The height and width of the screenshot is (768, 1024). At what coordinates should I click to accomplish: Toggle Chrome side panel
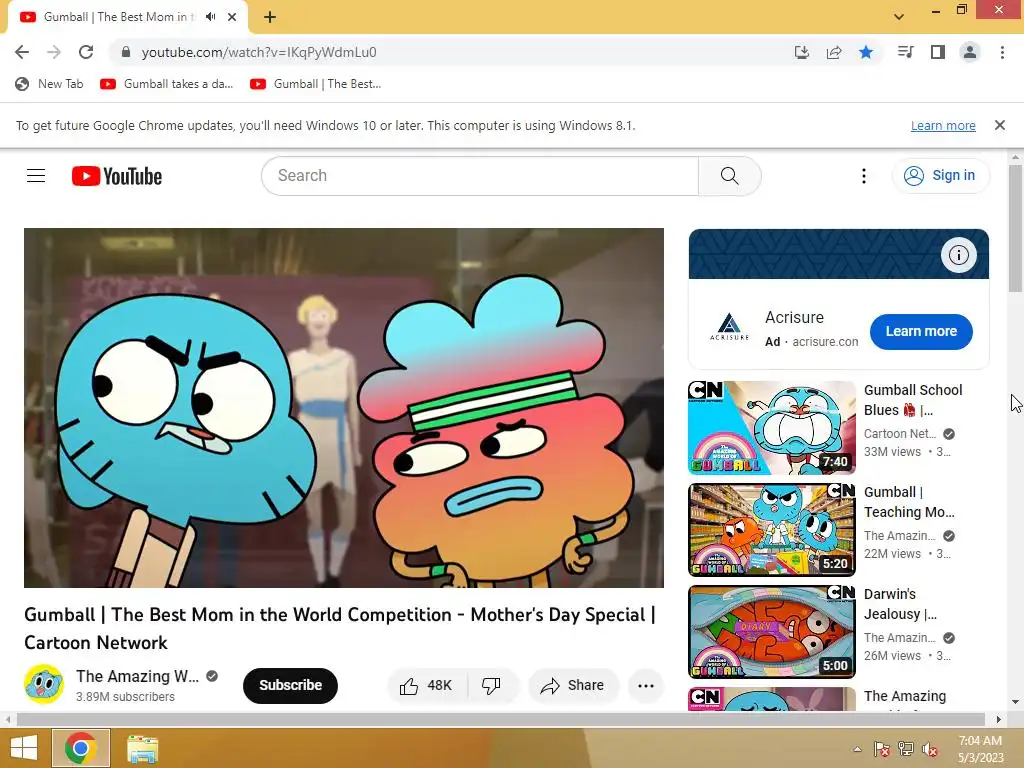tap(938, 52)
